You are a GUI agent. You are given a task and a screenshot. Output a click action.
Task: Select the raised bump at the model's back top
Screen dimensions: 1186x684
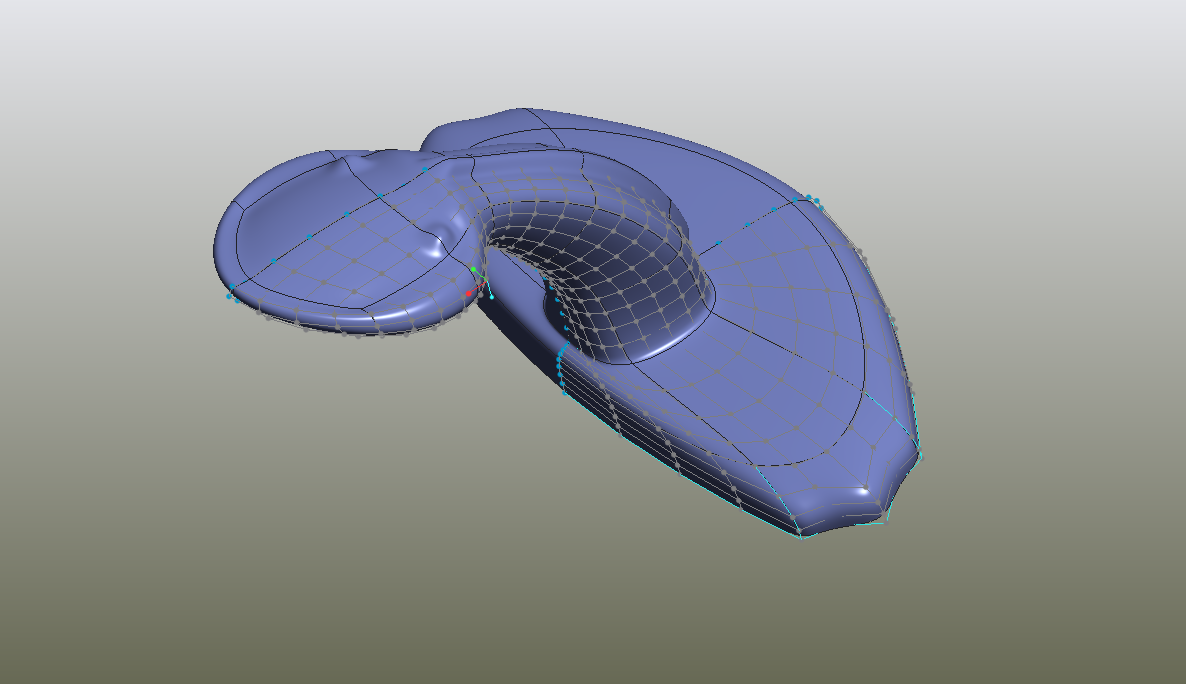coord(470,127)
